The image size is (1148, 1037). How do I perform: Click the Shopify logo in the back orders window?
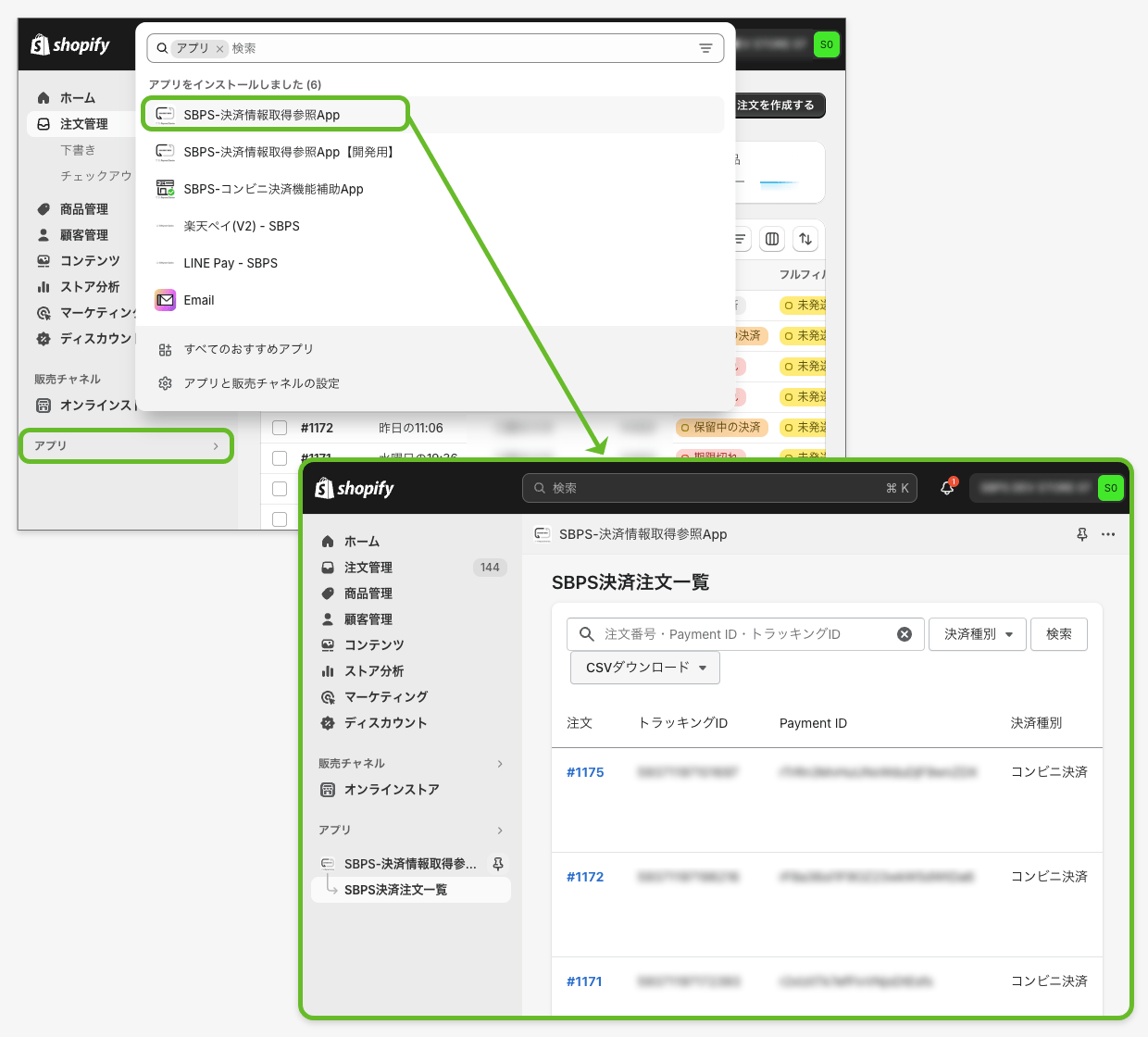tap(70, 44)
